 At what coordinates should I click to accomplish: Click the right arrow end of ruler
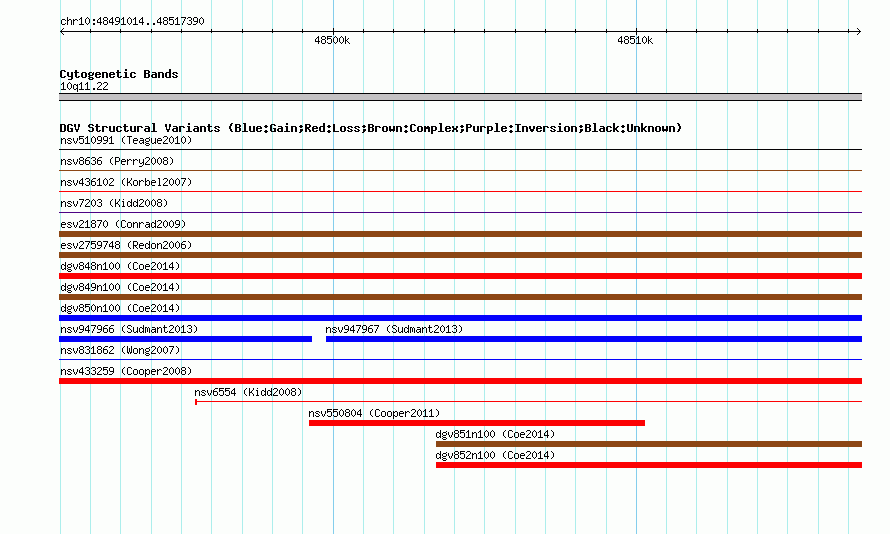(x=858, y=31)
